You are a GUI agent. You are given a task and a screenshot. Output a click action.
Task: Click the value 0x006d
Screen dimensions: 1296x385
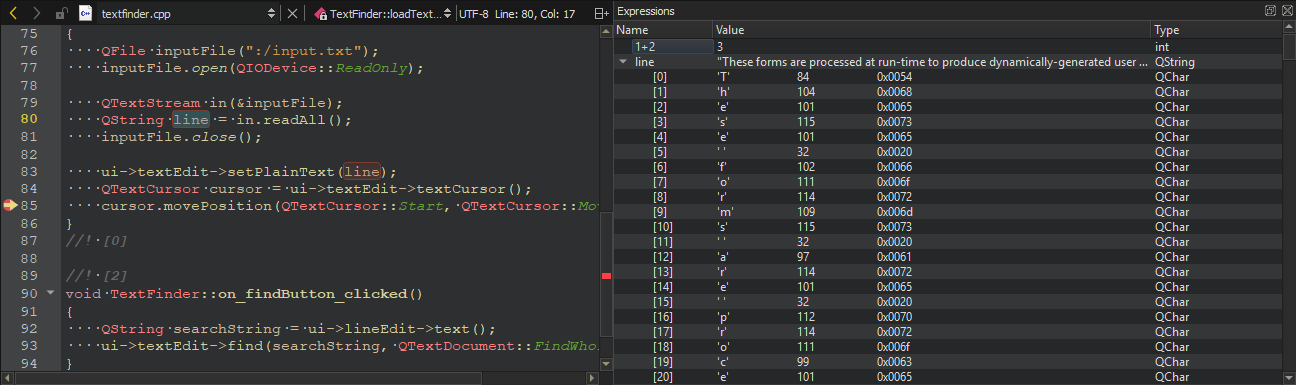coord(894,212)
